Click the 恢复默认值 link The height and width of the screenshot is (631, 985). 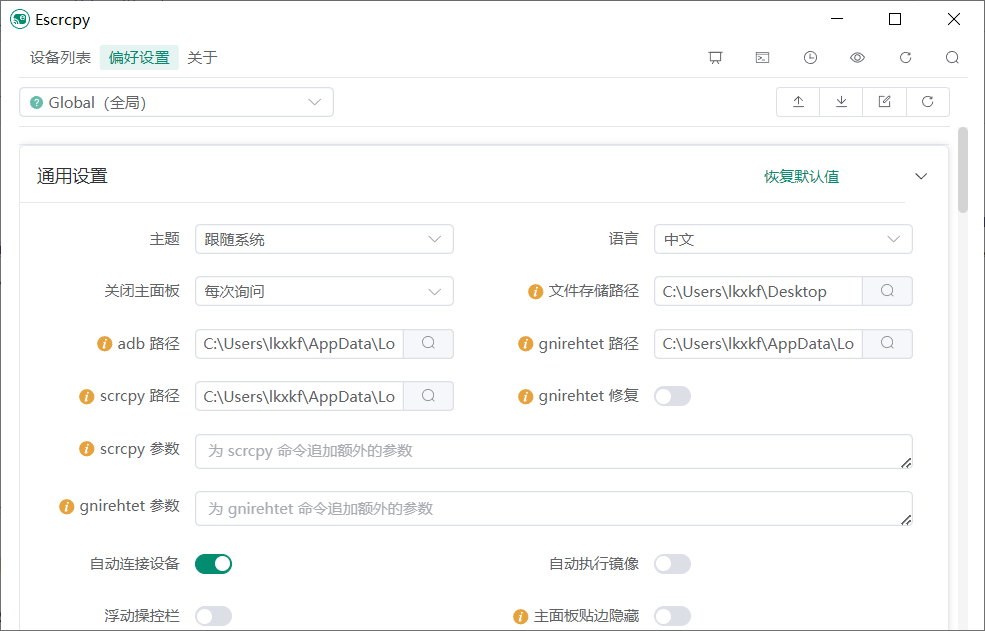coord(801,176)
